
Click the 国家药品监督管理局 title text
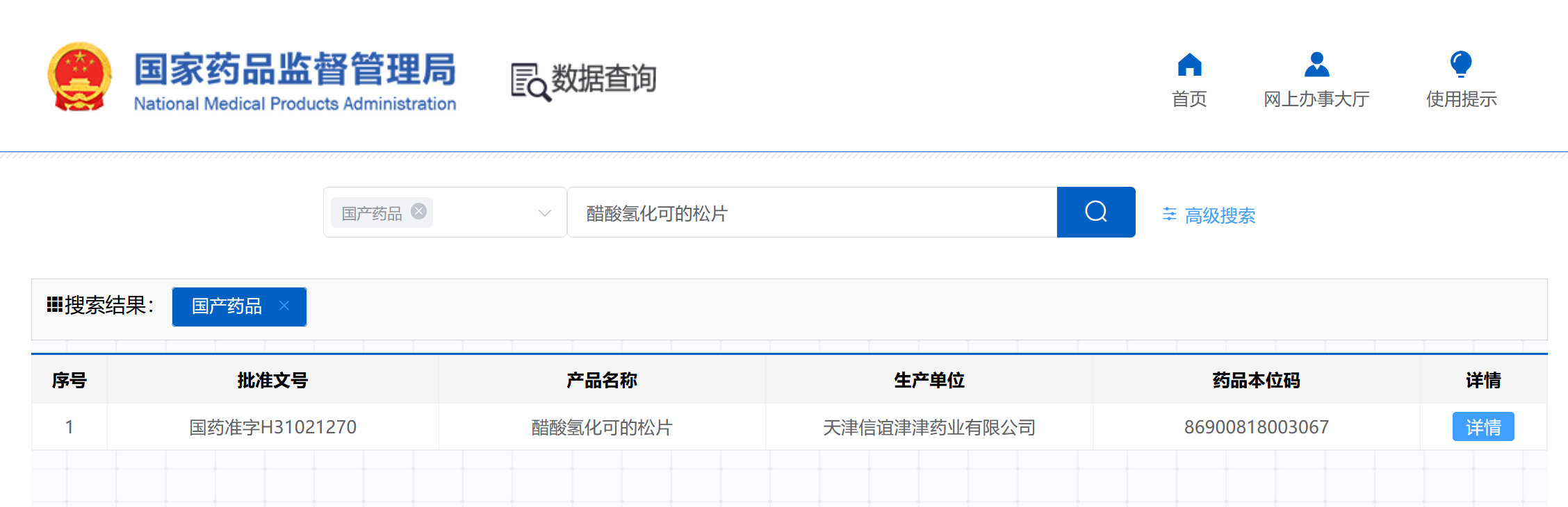point(295,69)
